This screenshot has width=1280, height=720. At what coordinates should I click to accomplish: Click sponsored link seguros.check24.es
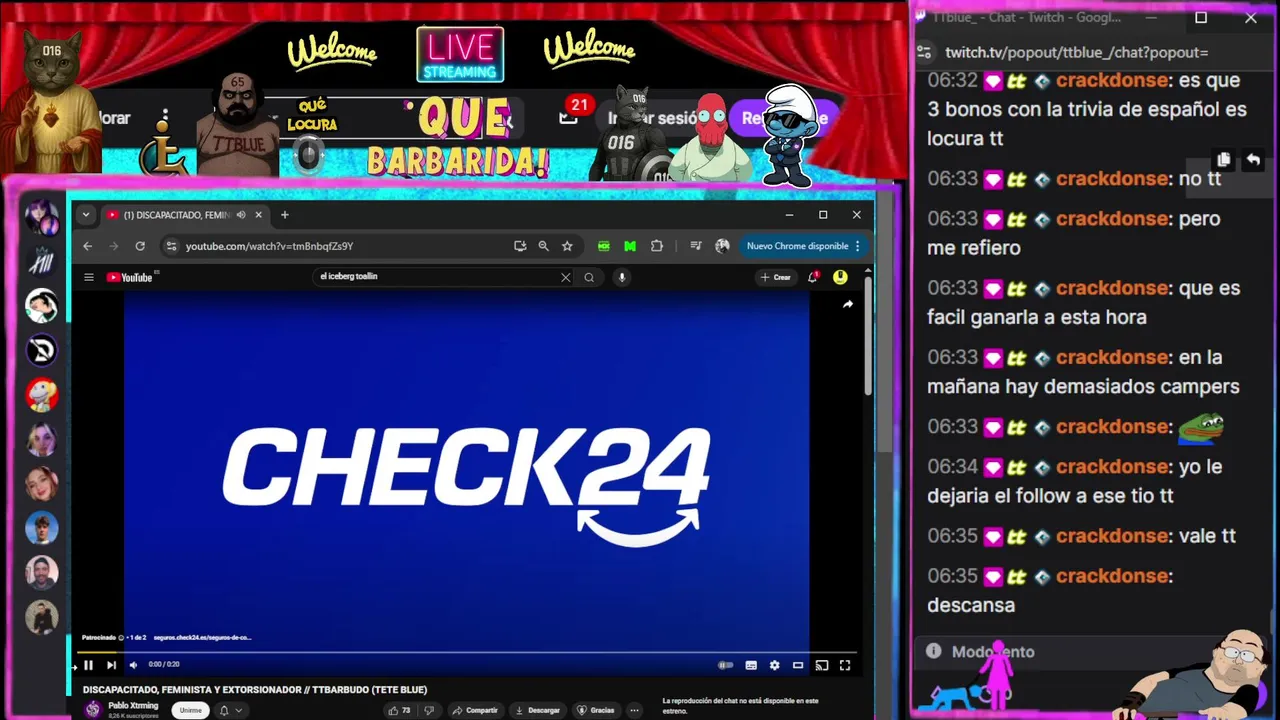coord(203,637)
